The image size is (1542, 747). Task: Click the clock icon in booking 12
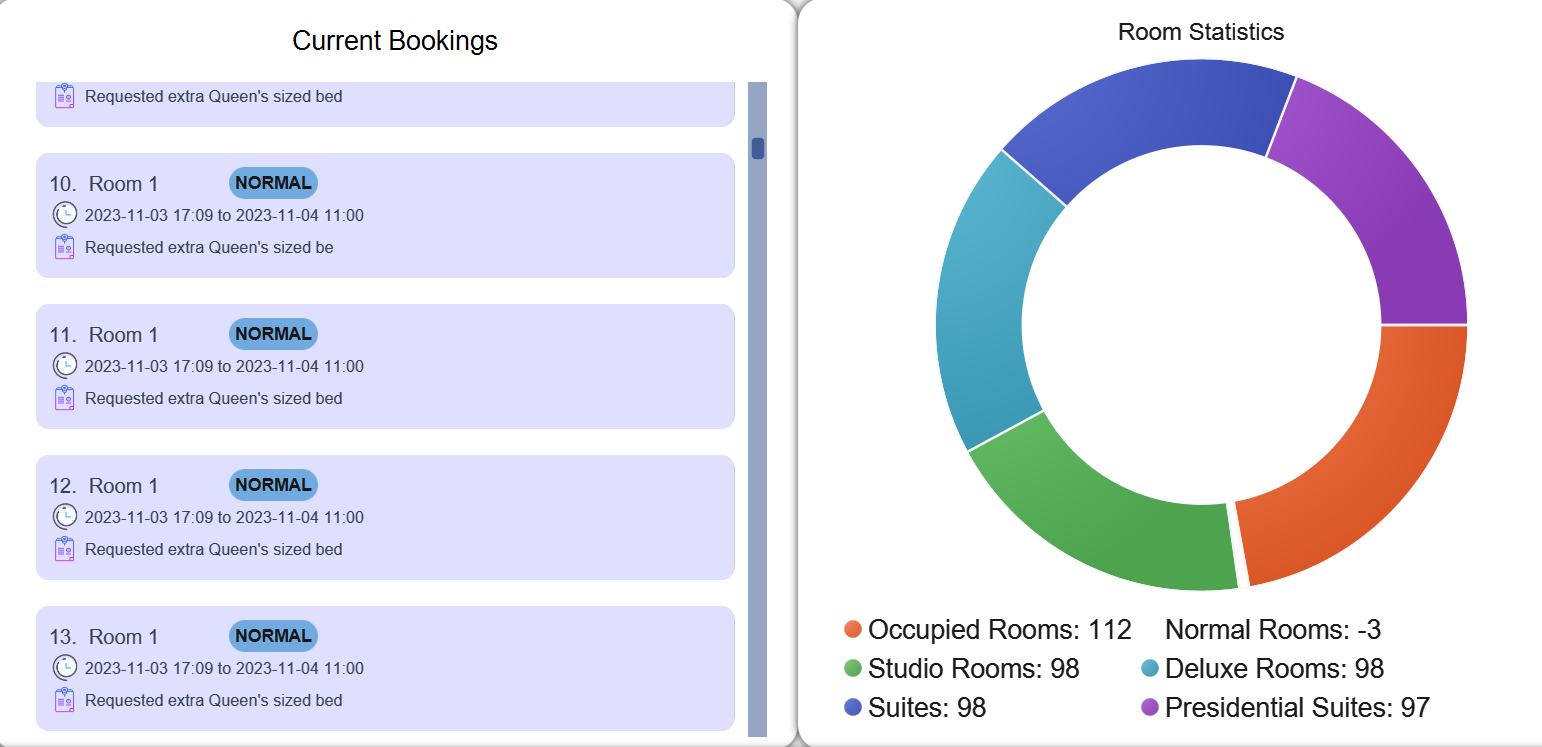(65, 516)
